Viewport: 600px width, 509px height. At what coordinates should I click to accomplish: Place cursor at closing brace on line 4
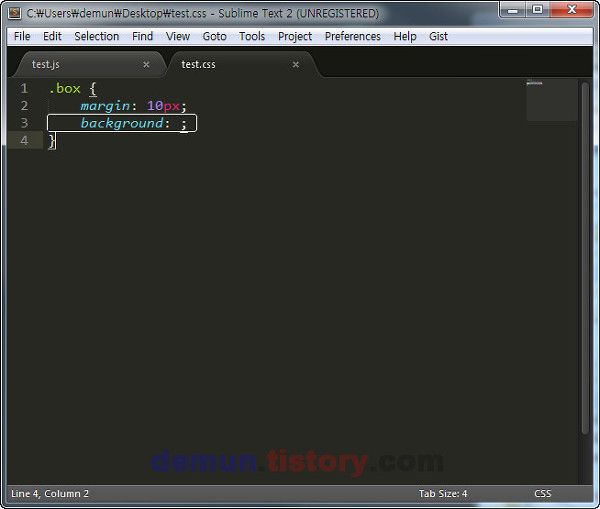(x=52, y=141)
